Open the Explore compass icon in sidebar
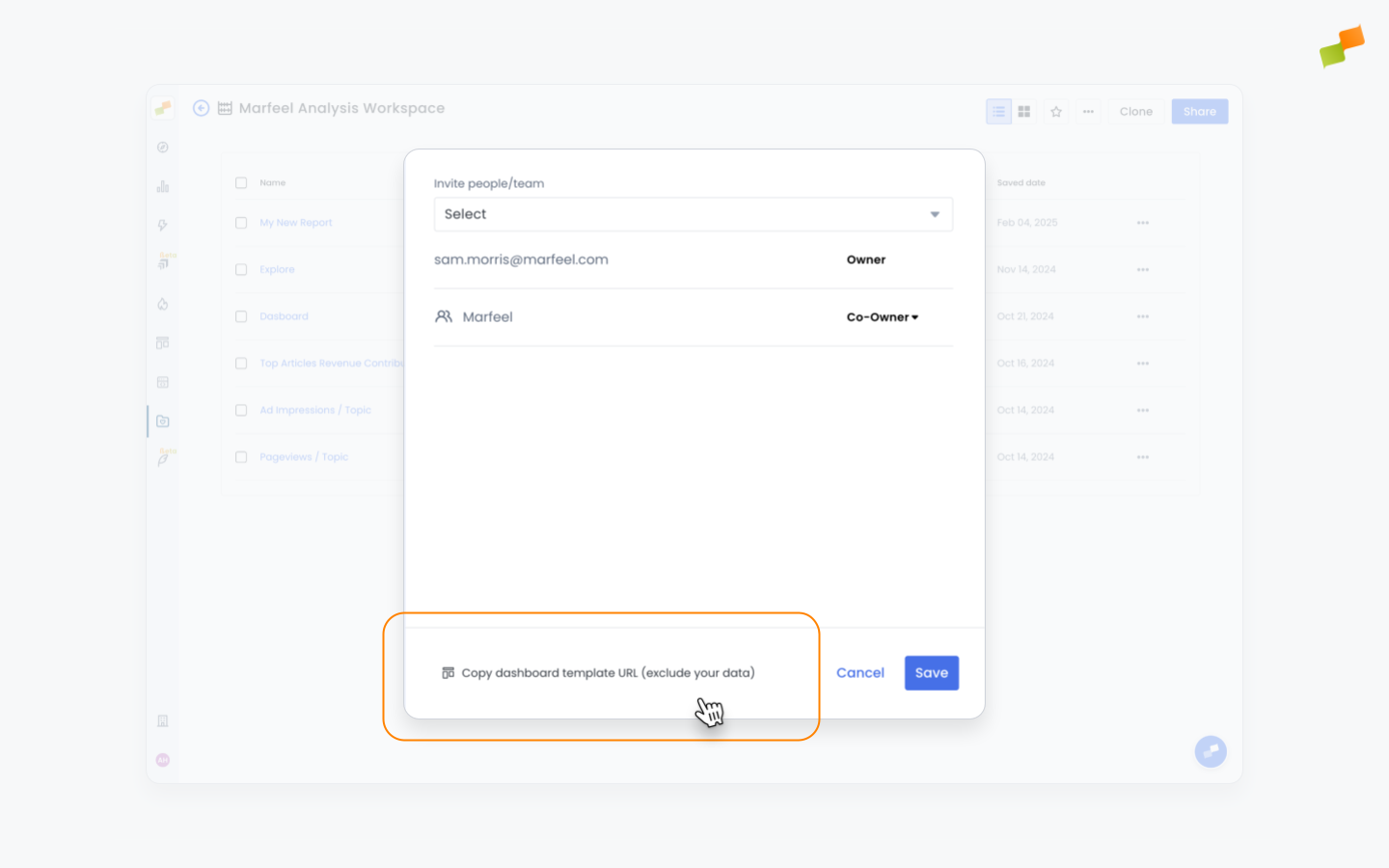1389x868 pixels. [x=162, y=147]
